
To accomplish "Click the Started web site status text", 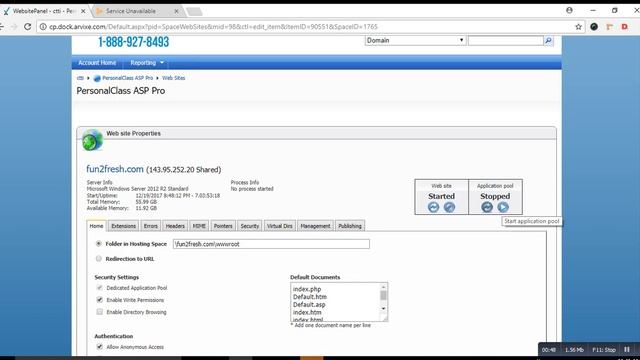I will click(x=441, y=196).
